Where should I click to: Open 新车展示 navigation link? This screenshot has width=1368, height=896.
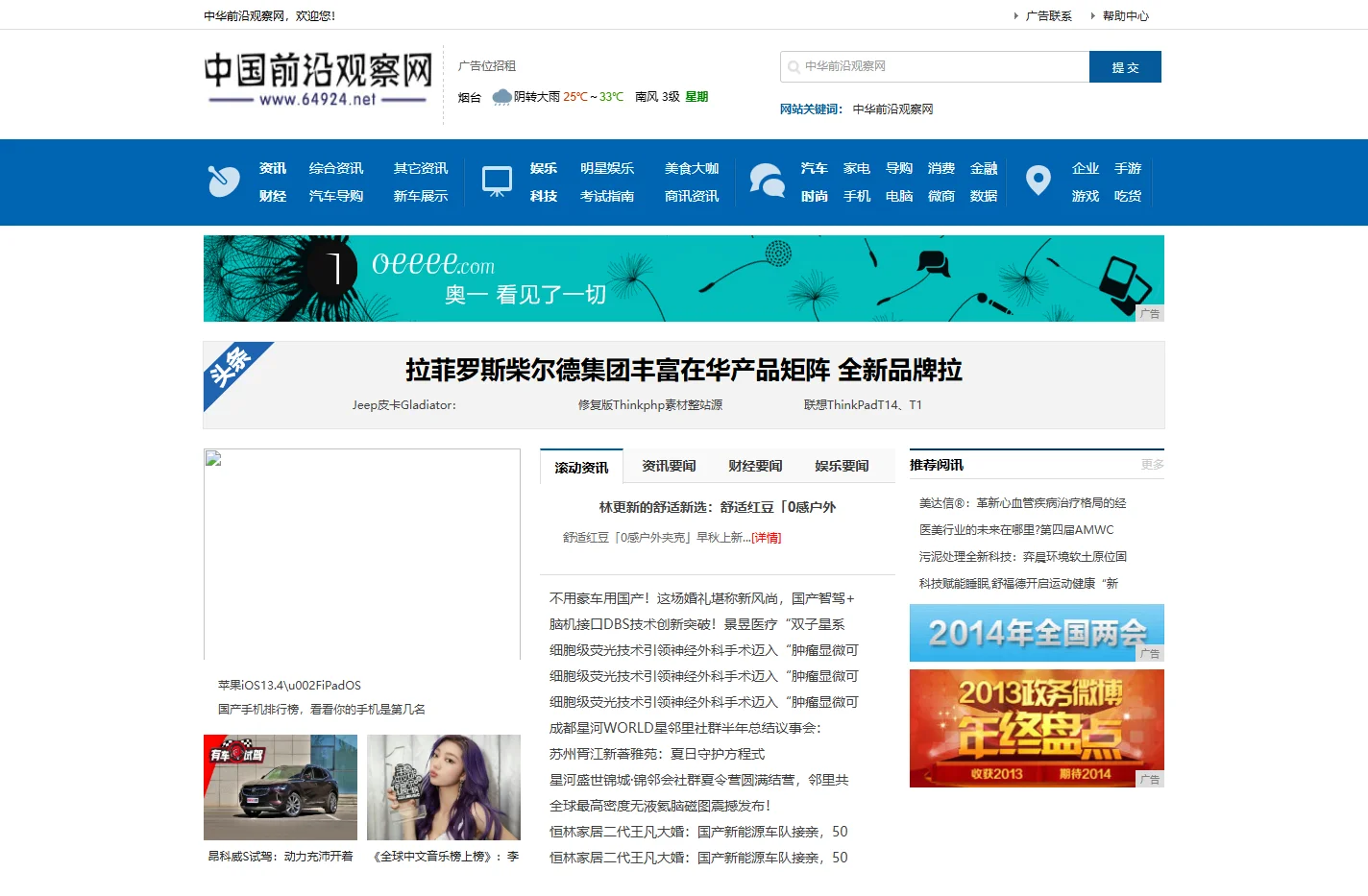tap(421, 196)
